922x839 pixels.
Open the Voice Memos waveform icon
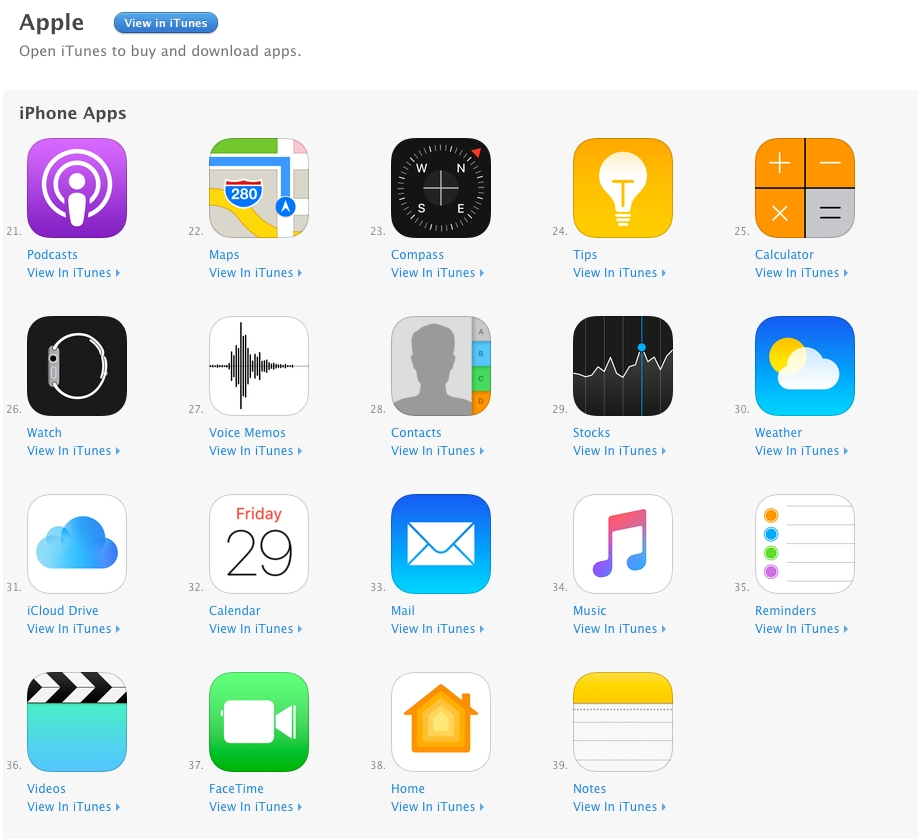tap(259, 366)
